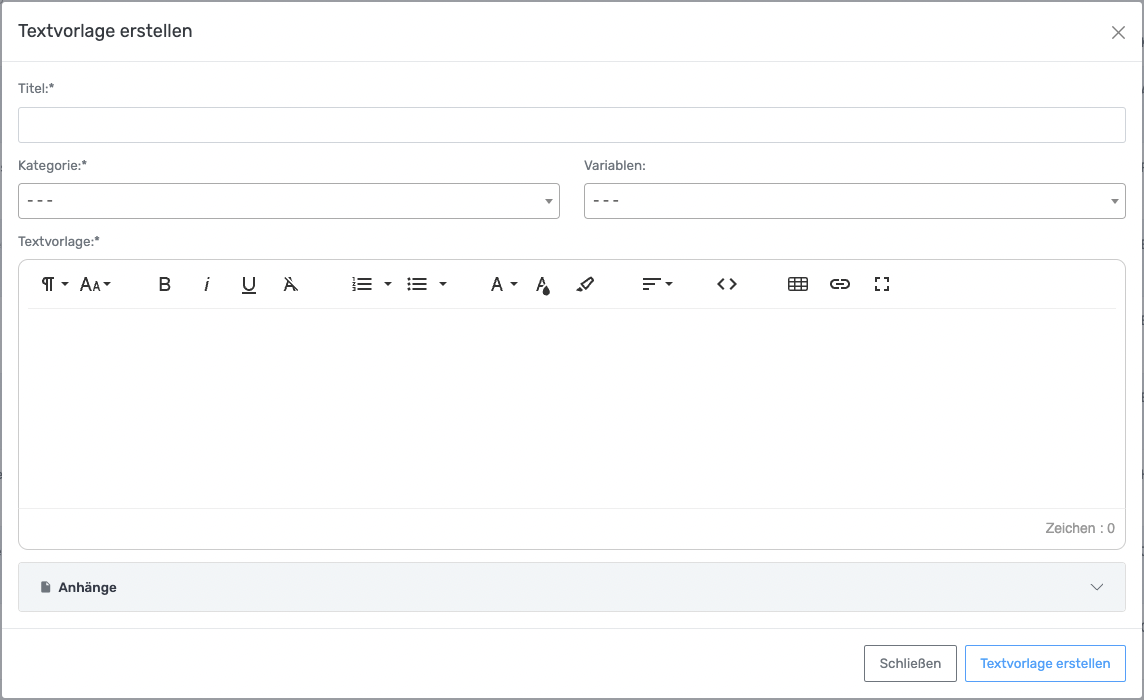Clear text formatting icon

pos(291,285)
